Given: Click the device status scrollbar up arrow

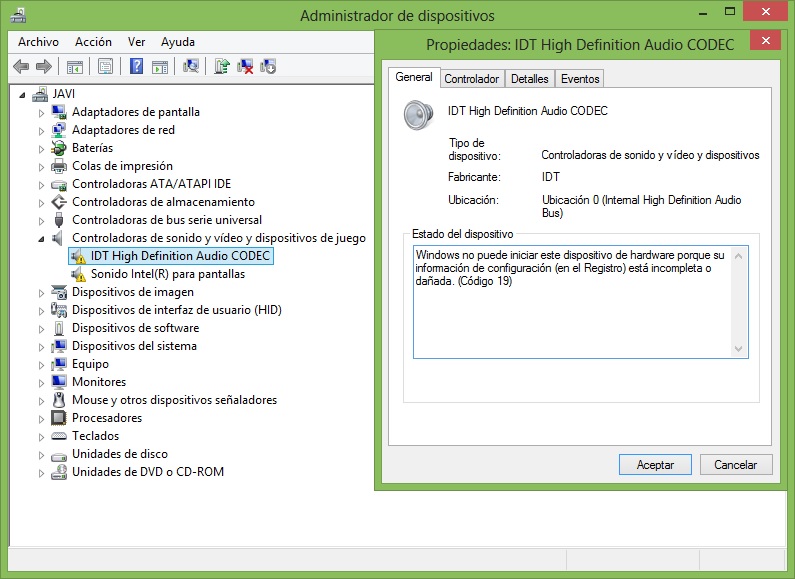Looking at the screenshot, I should (738, 257).
